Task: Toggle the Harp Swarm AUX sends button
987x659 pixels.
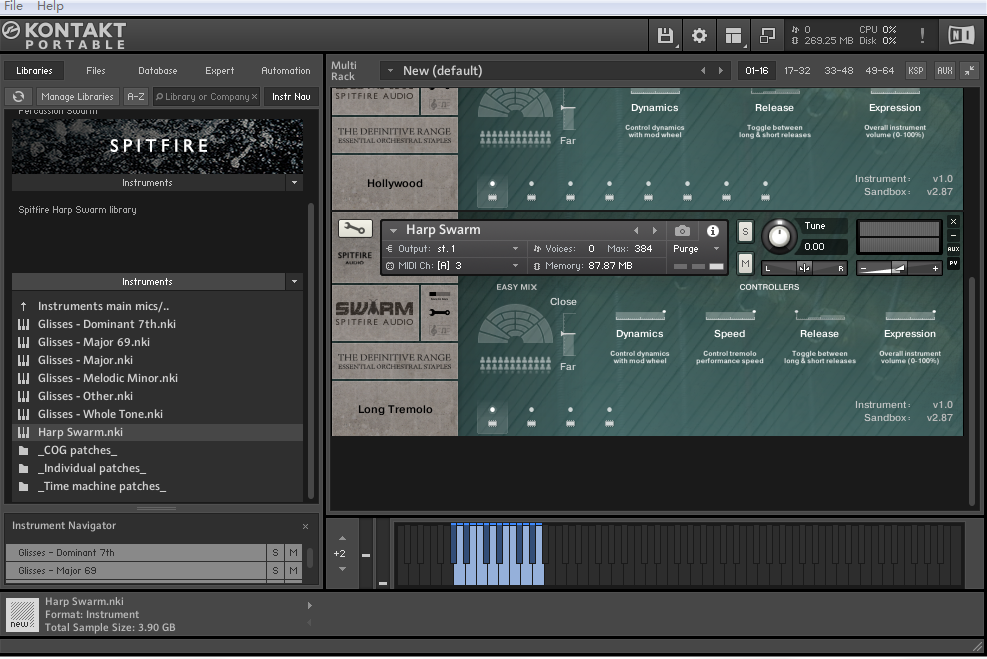Action: [x=953, y=249]
